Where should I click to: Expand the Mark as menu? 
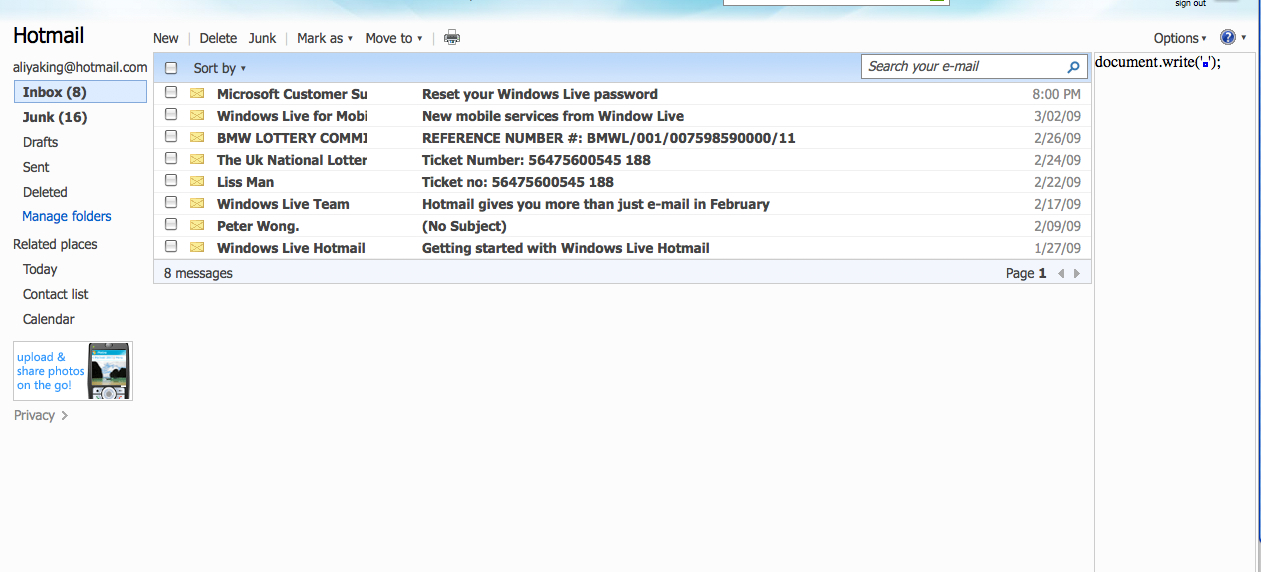tap(324, 38)
